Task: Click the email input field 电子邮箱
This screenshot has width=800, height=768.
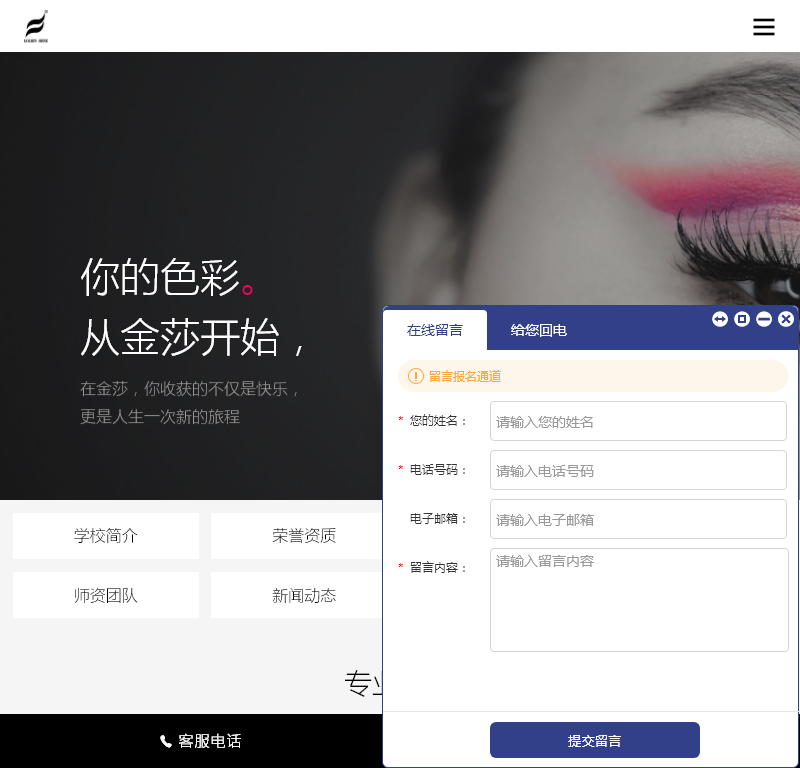Action: click(638, 519)
